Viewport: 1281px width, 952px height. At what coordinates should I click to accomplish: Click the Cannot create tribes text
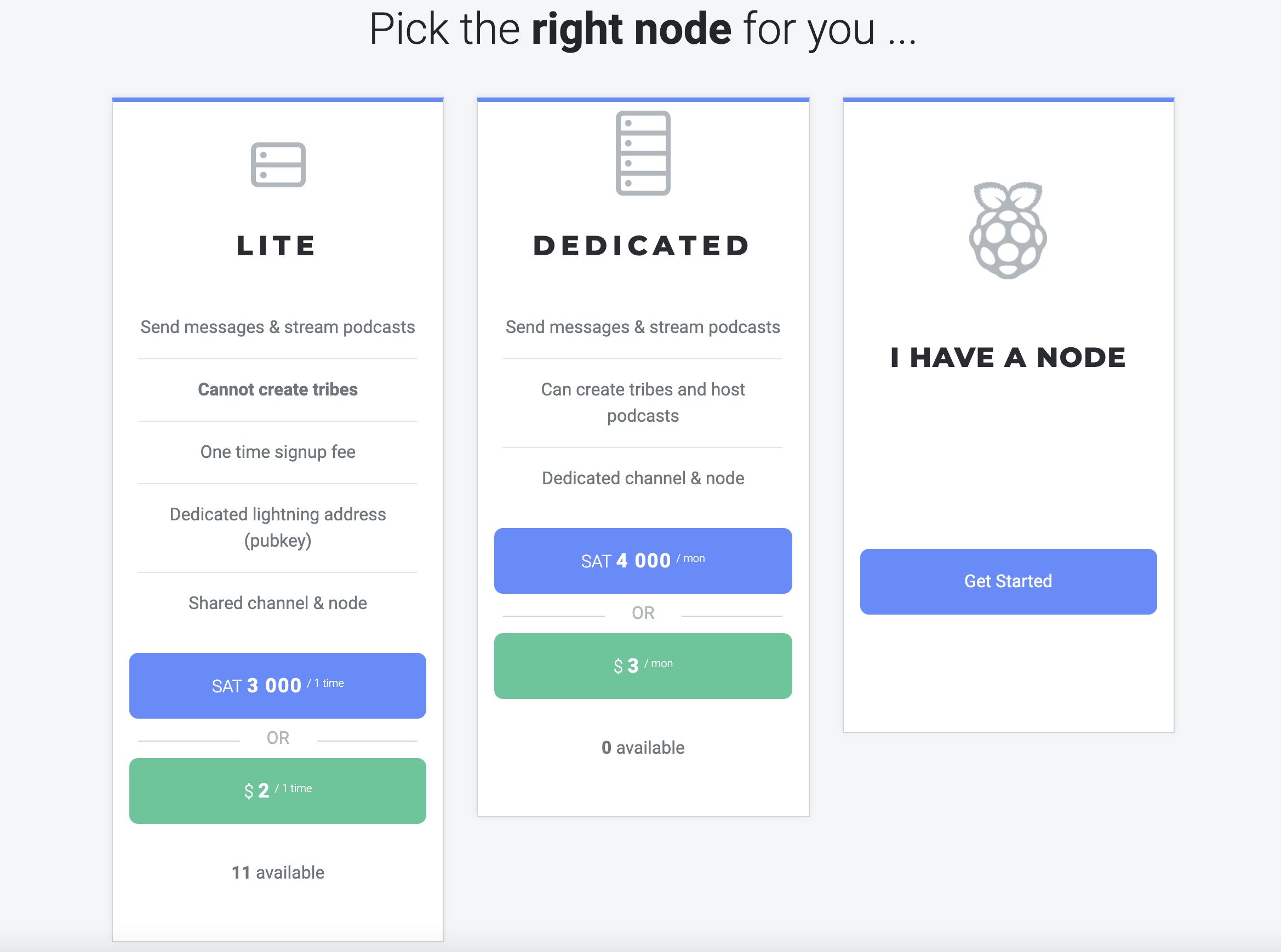pos(278,389)
